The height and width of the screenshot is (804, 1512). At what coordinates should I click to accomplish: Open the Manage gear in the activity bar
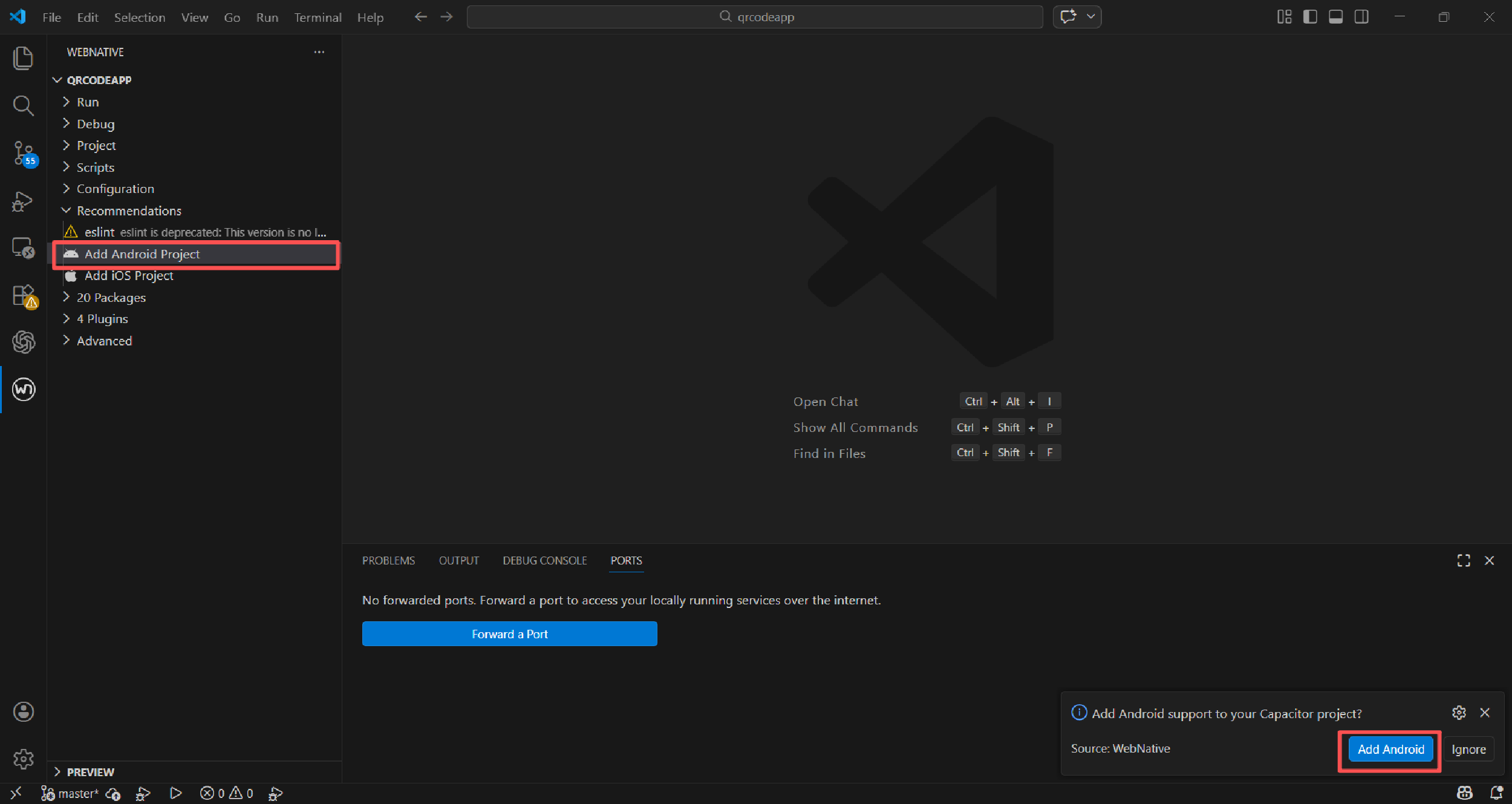(23, 759)
